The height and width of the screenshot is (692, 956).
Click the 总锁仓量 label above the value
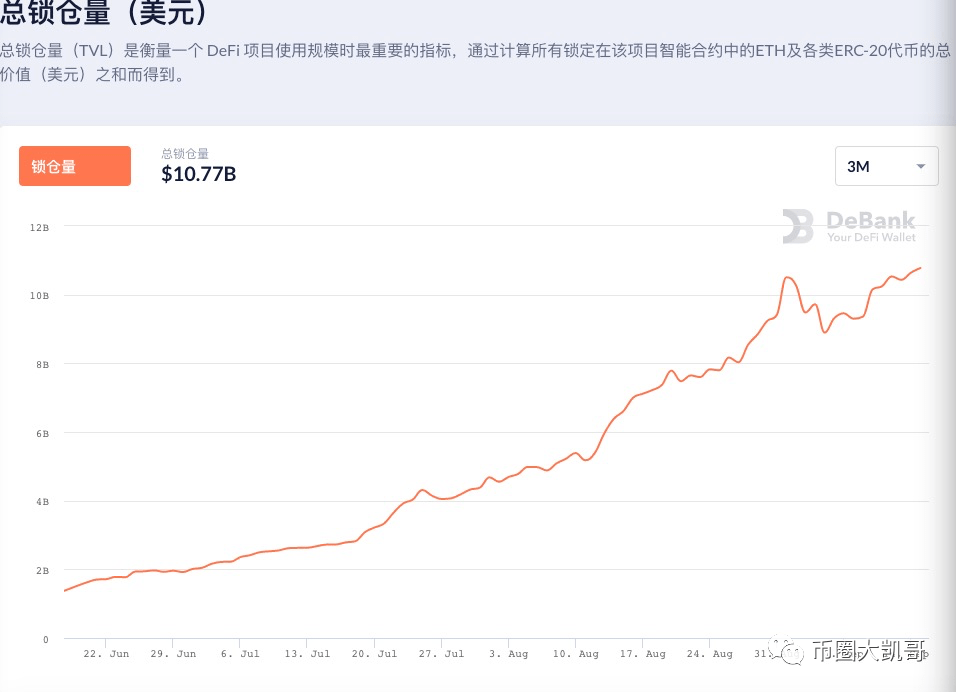185,154
